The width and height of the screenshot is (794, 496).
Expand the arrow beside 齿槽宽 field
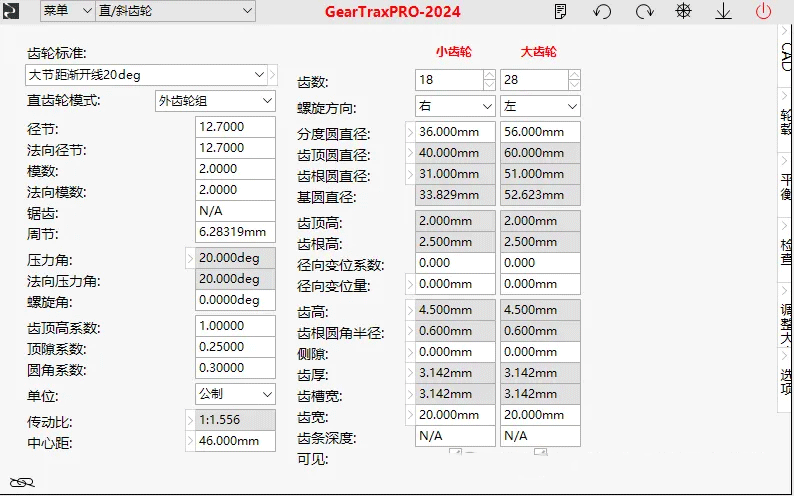(x=410, y=394)
